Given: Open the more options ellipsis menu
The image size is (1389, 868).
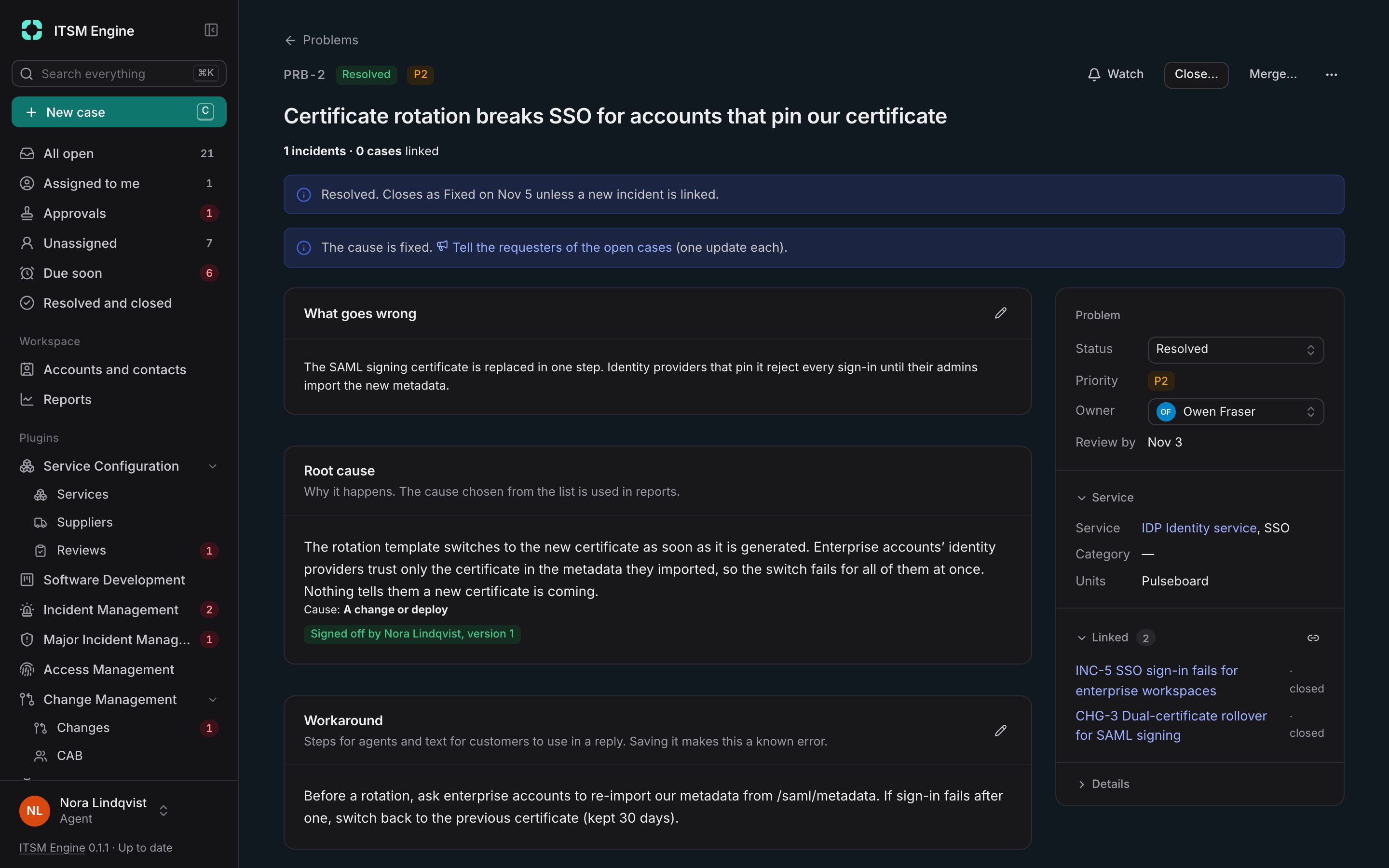Looking at the screenshot, I should [1331, 75].
